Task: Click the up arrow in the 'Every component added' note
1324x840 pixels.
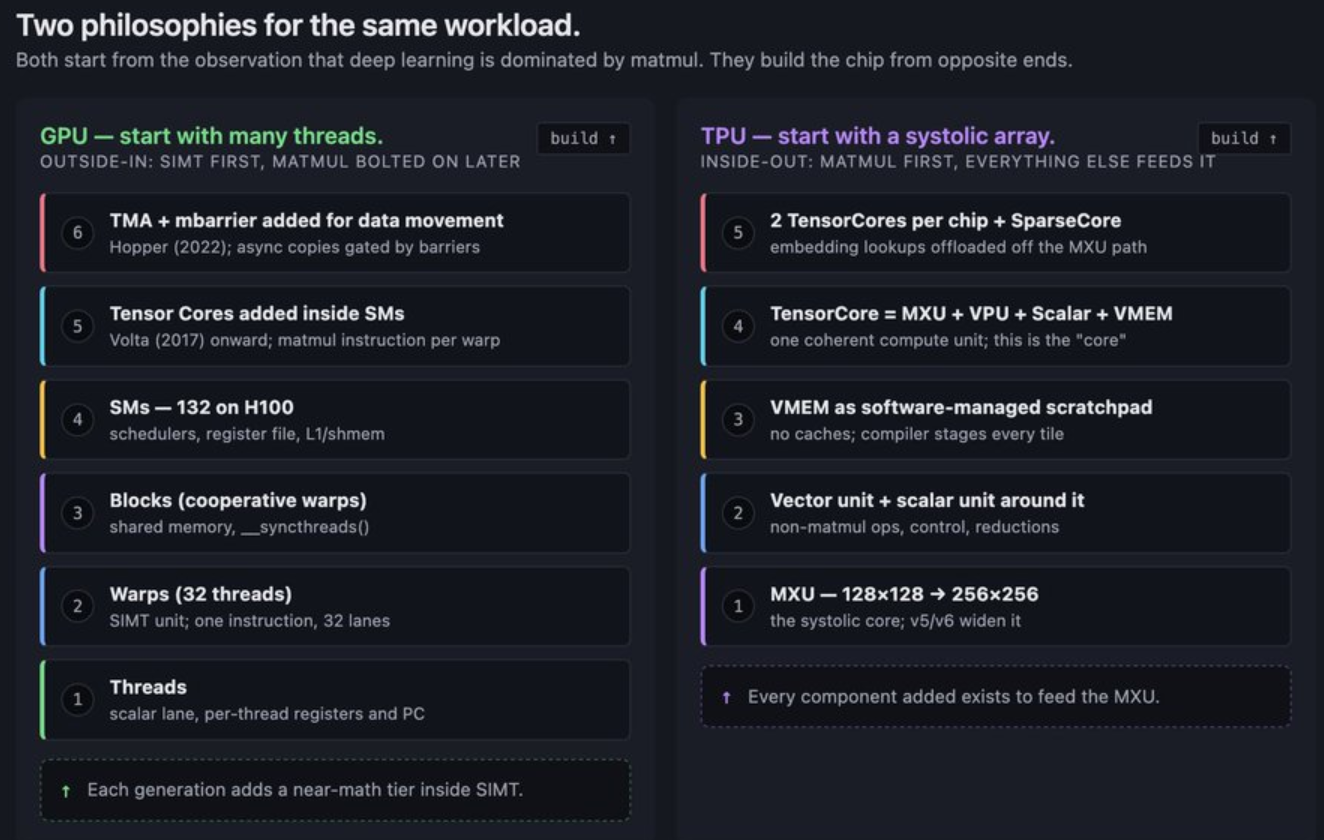Action: 727,697
